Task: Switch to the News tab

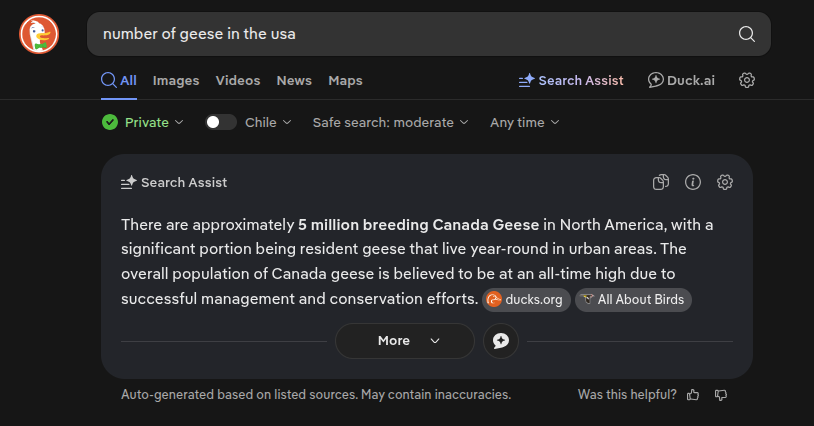Action: 294,80
